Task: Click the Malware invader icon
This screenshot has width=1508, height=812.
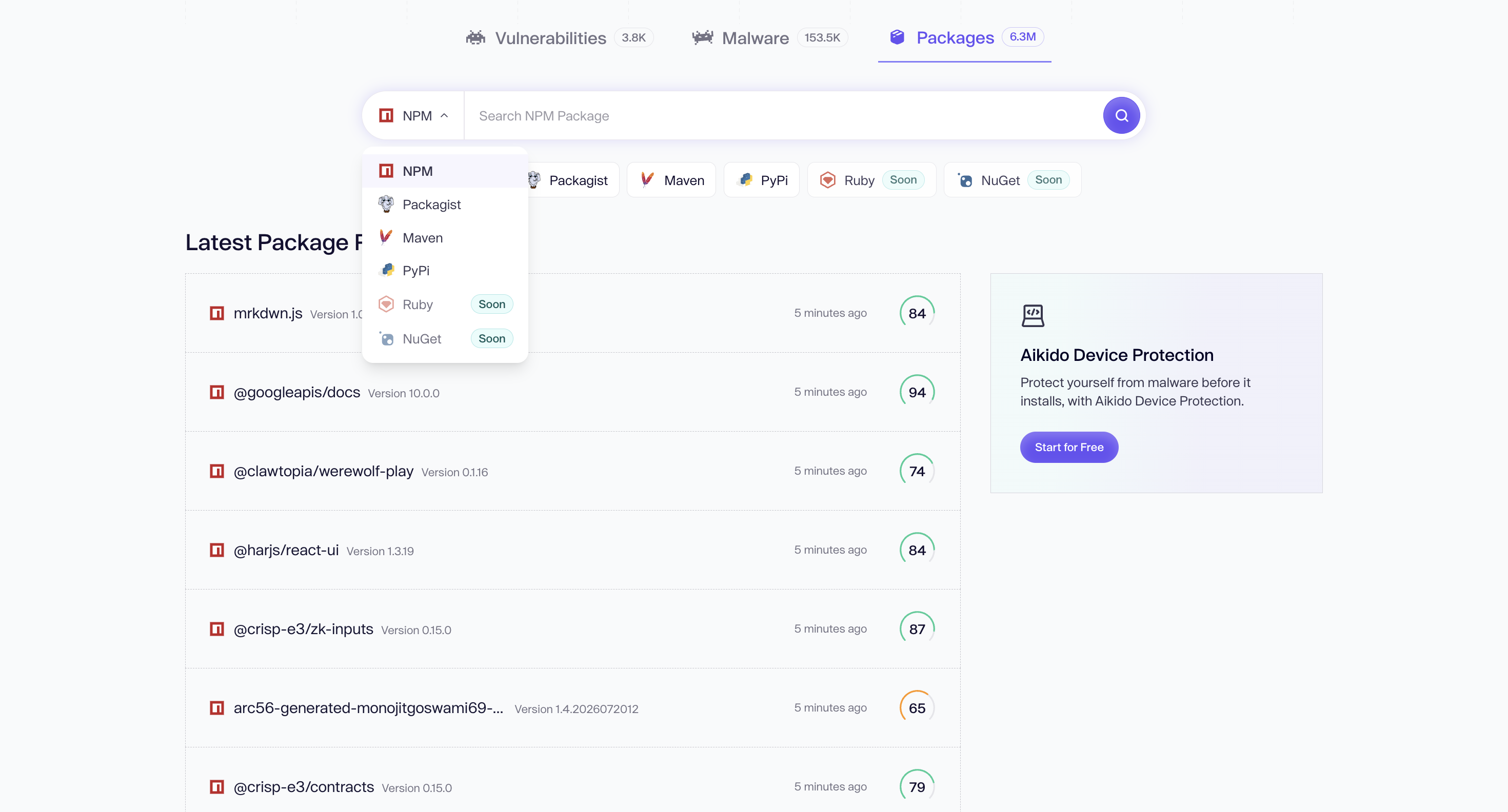Action: [703, 38]
